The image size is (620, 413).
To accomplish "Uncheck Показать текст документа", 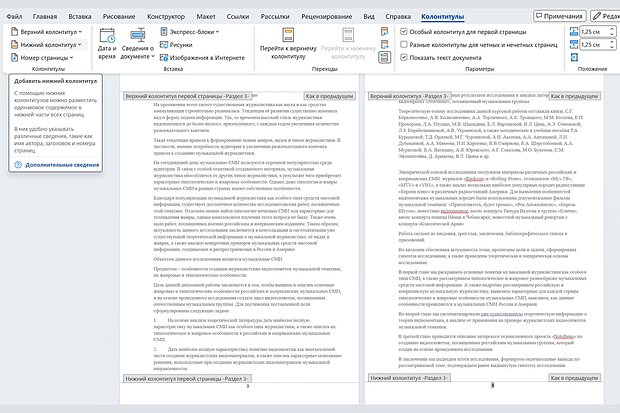I will [405, 58].
